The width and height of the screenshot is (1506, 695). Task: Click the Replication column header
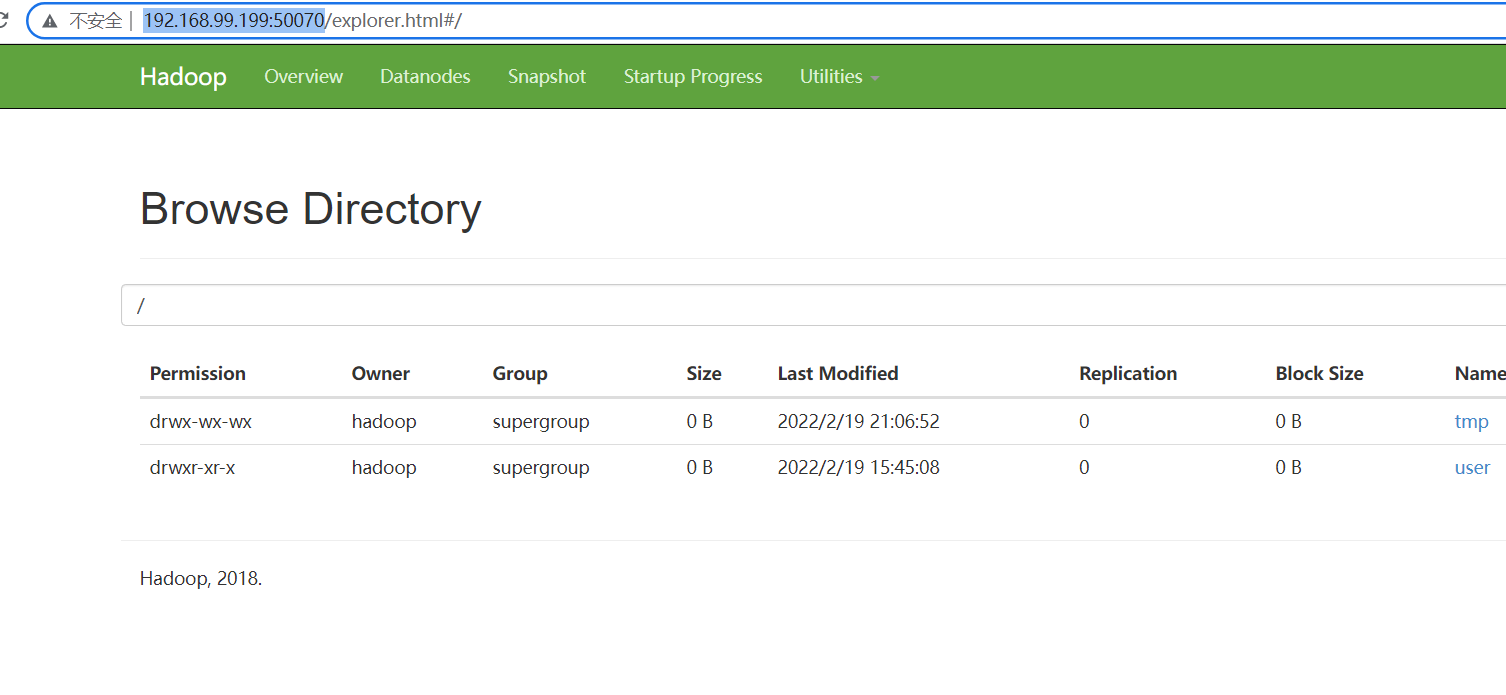1128,374
